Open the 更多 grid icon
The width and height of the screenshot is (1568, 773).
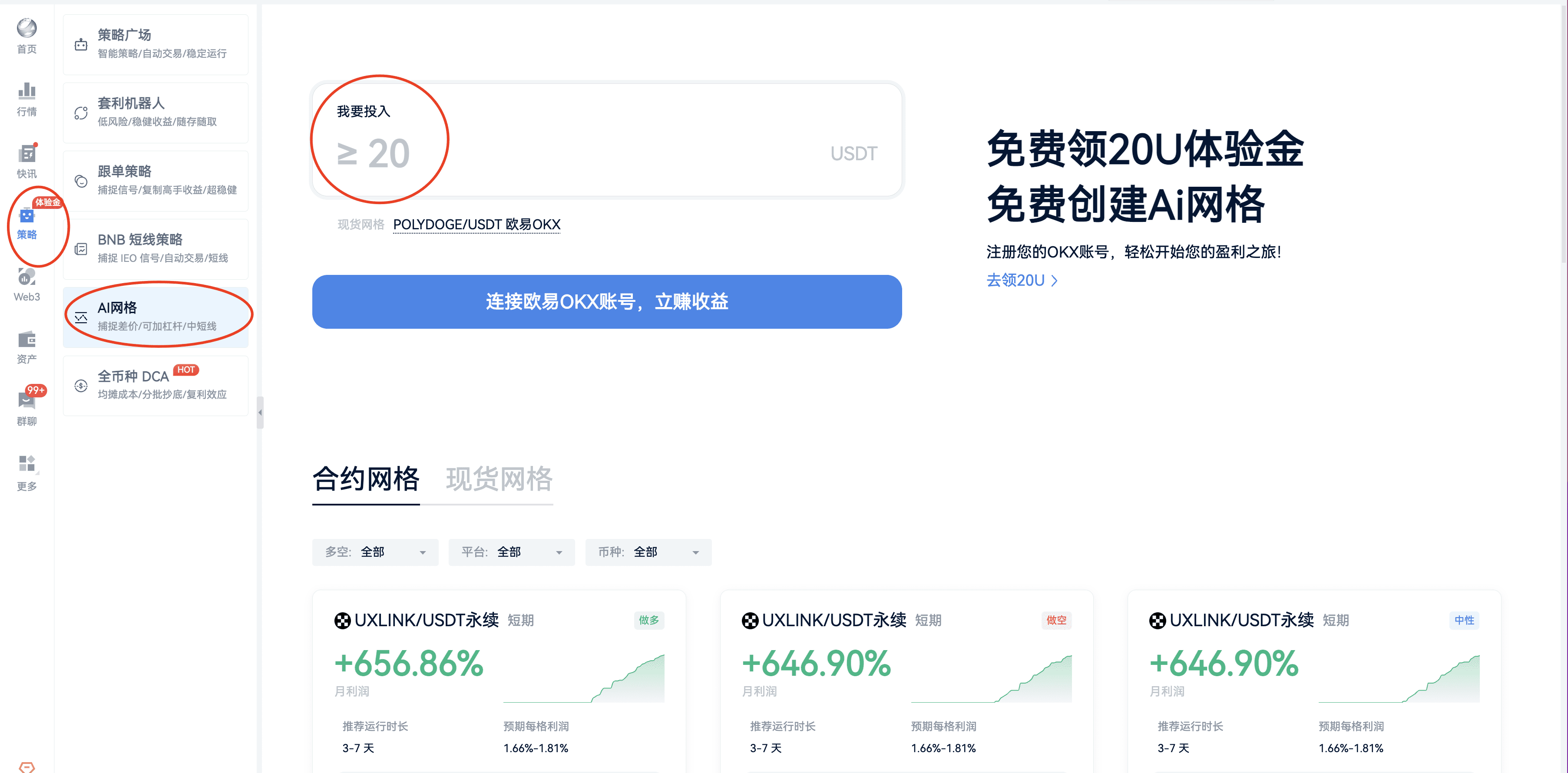click(27, 464)
